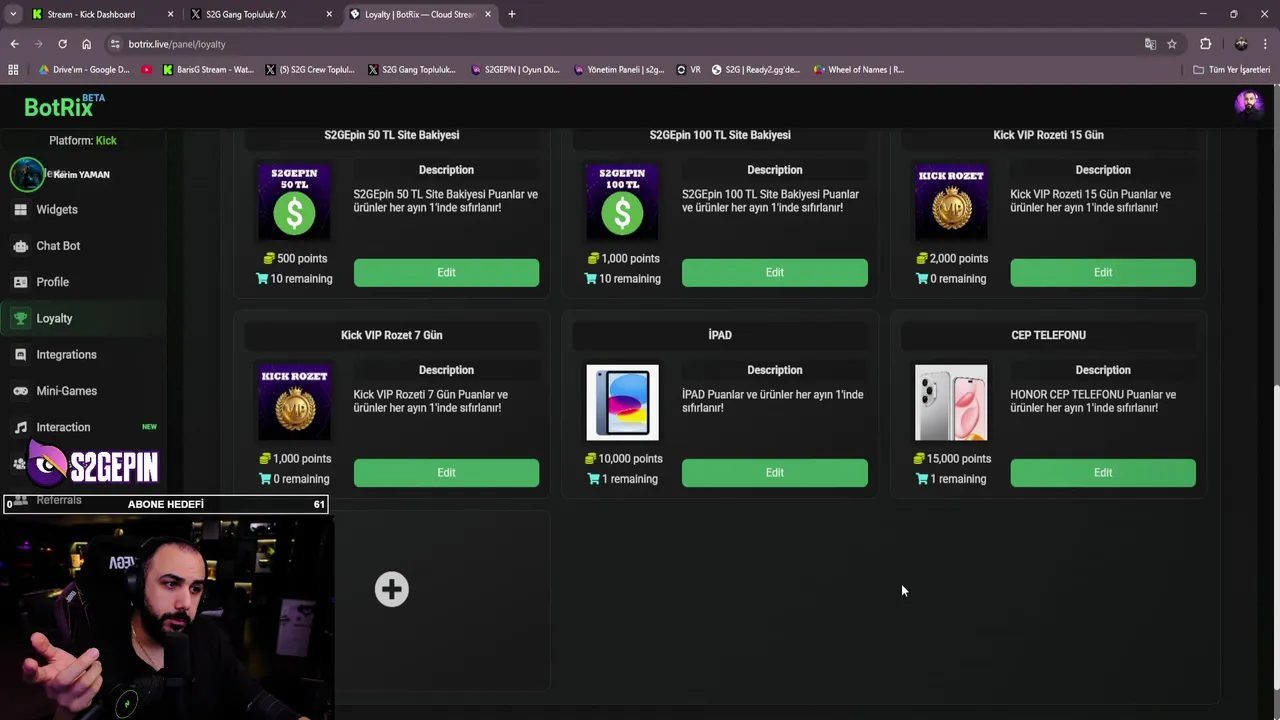Click the S2GEPIN 100 TL thumbnail
The height and width of the screenshot is (720, 1280).
(x=622, y=202)
